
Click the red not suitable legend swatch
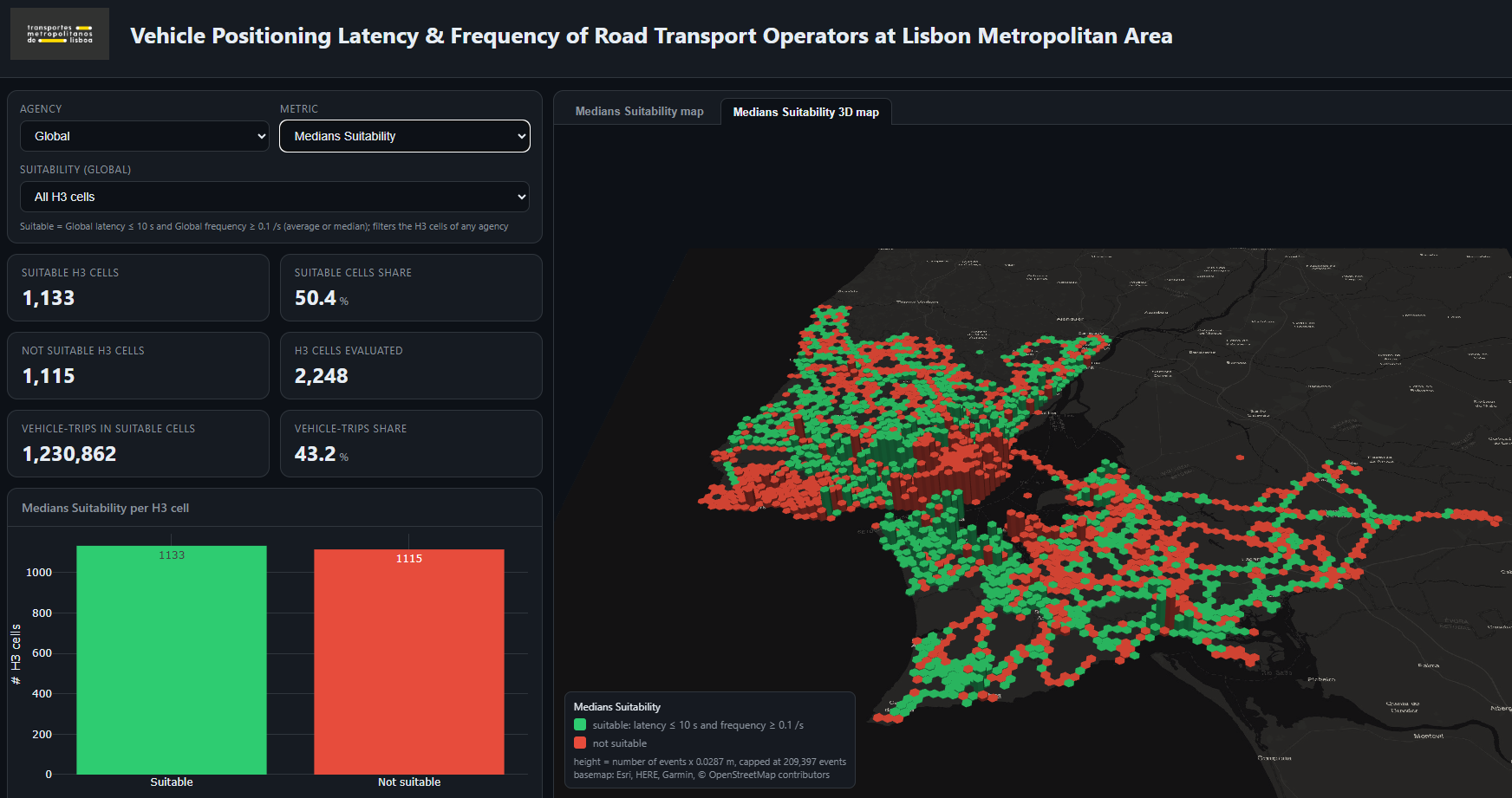pos(580,743)
